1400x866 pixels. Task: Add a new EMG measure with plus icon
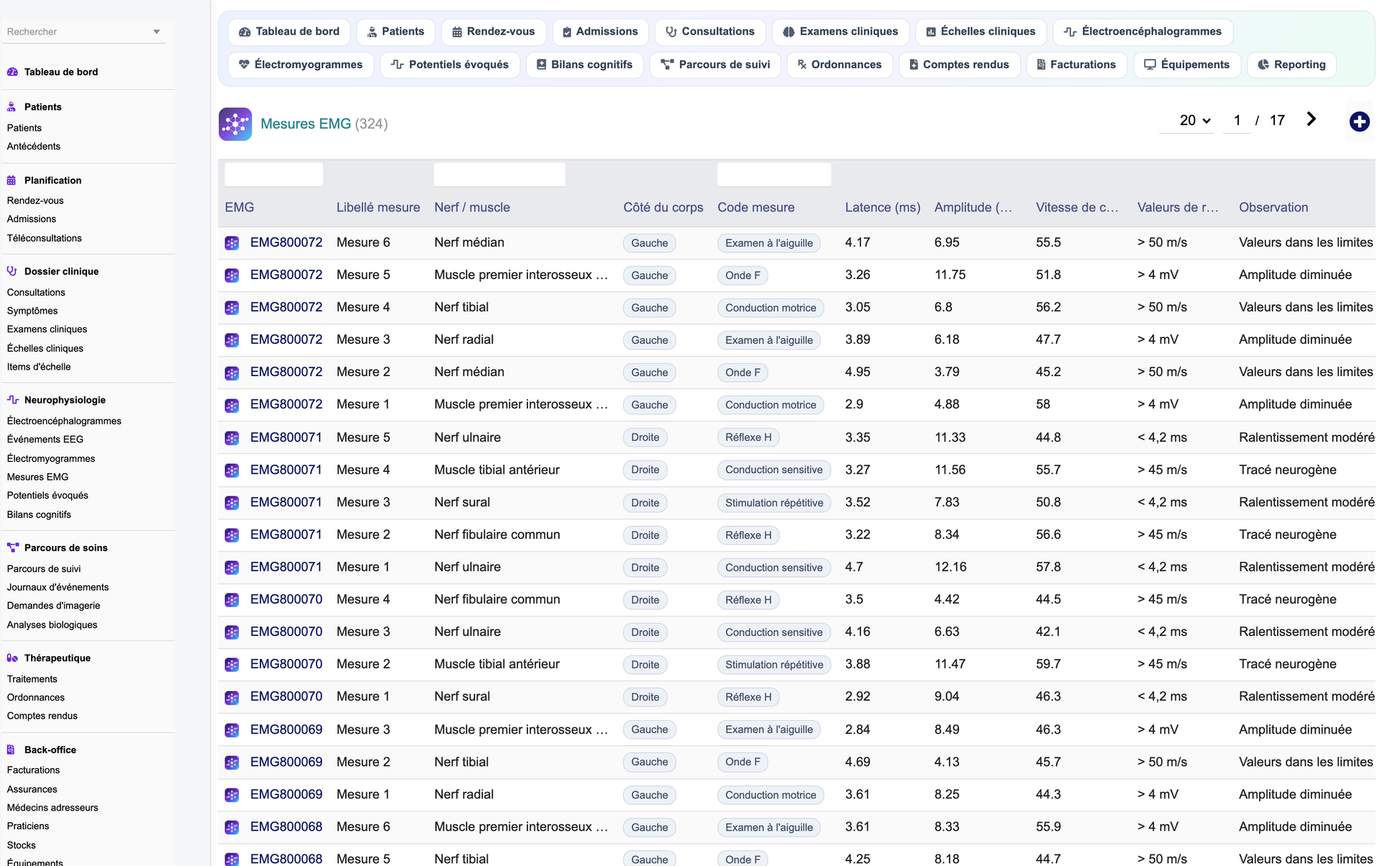pyautogui.click(x=1359, y=122)
